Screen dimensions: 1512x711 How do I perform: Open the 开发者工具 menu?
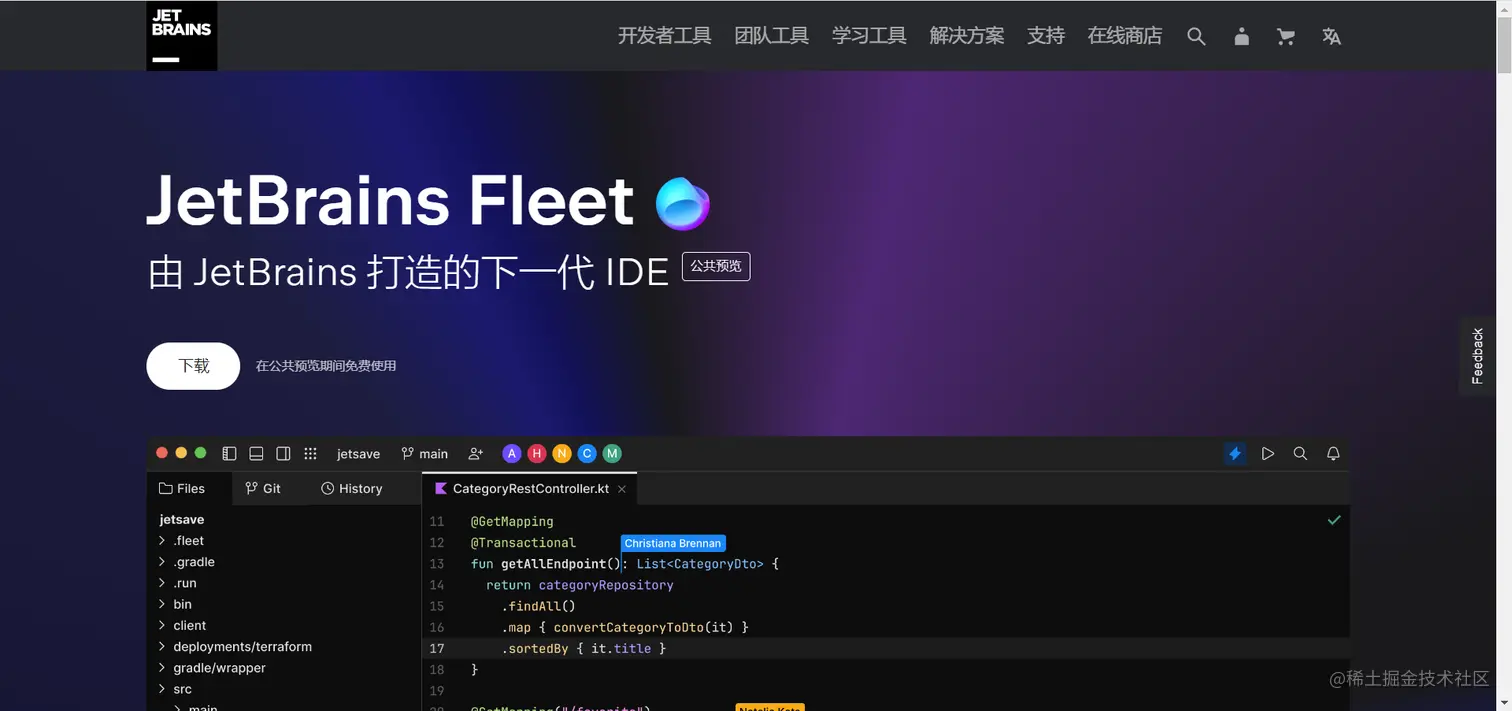[664, 35]
